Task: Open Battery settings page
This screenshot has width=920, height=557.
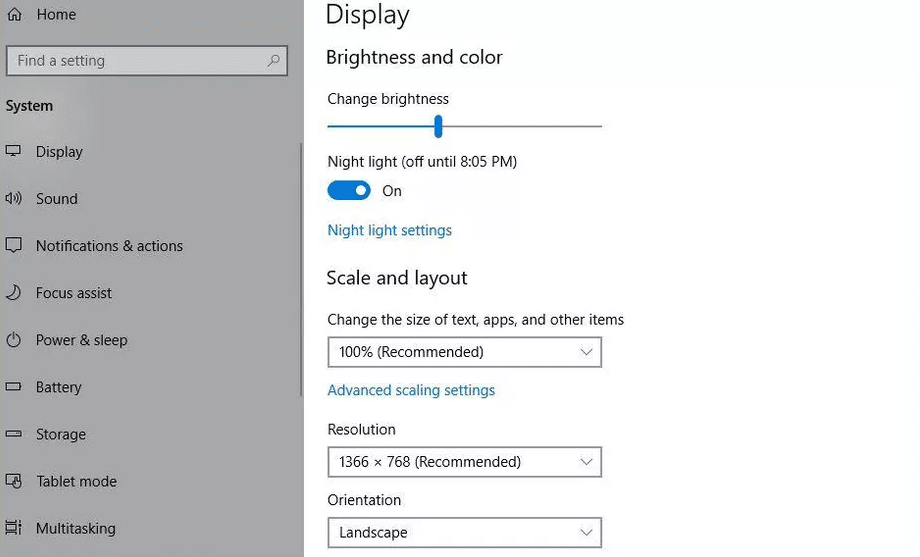Action: [59, 387]
